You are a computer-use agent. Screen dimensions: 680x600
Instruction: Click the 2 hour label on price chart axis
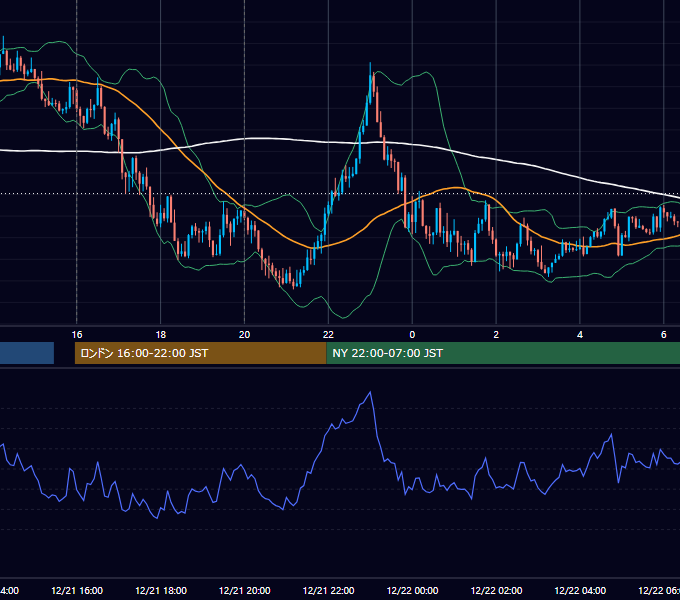pos(496,335)
